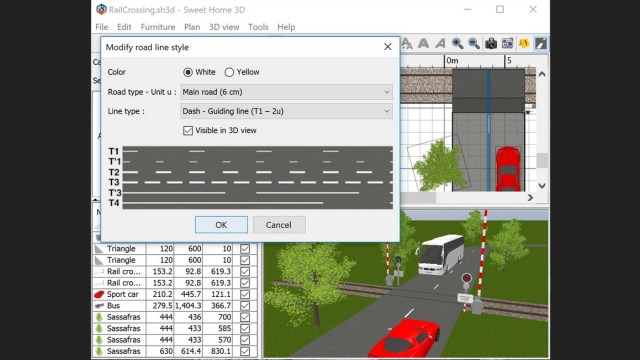Click the 279.5 width value
Viewport: 640px width, 360px height.
pyautogui.click(x=162, y=306)
